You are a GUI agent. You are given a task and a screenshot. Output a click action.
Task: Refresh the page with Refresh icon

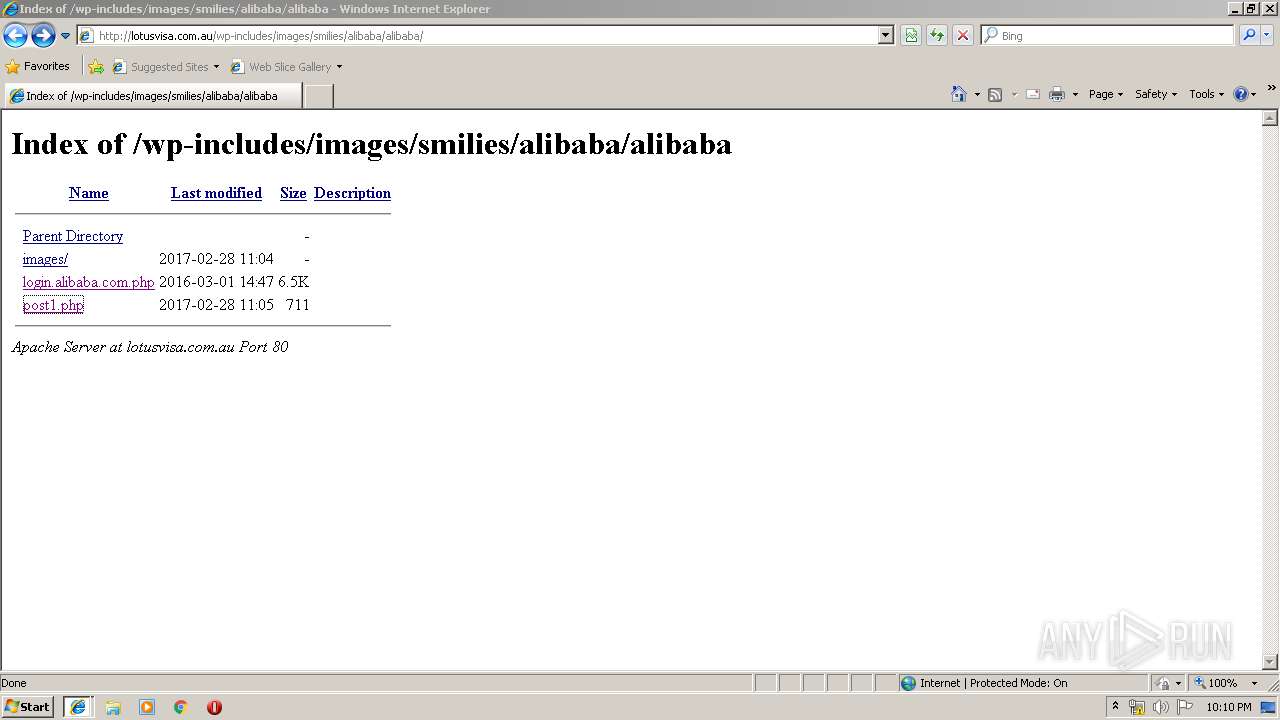[937, 36]
